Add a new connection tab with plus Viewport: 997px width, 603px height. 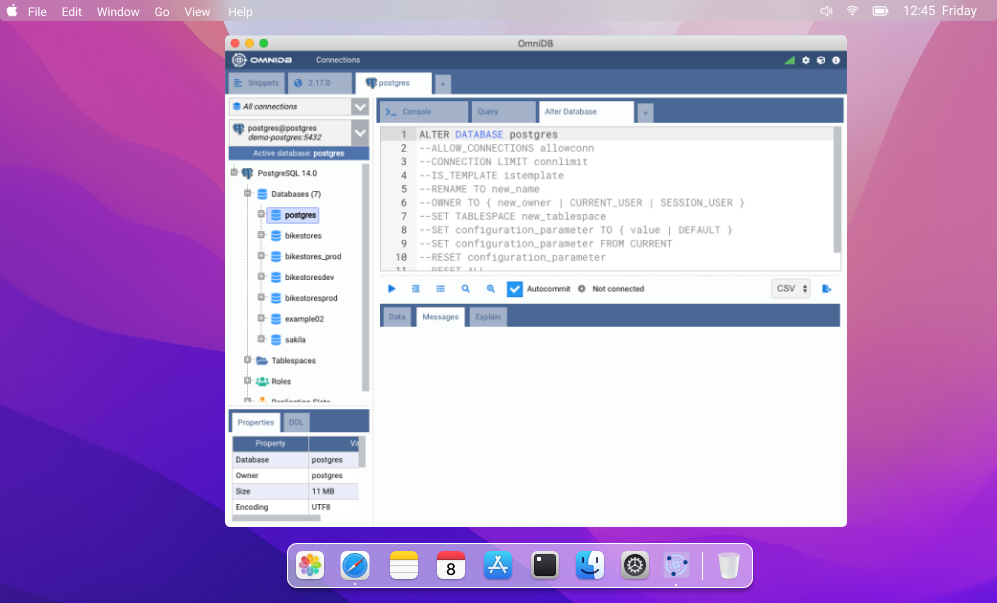pyautogui.click(x=443, y=84)
